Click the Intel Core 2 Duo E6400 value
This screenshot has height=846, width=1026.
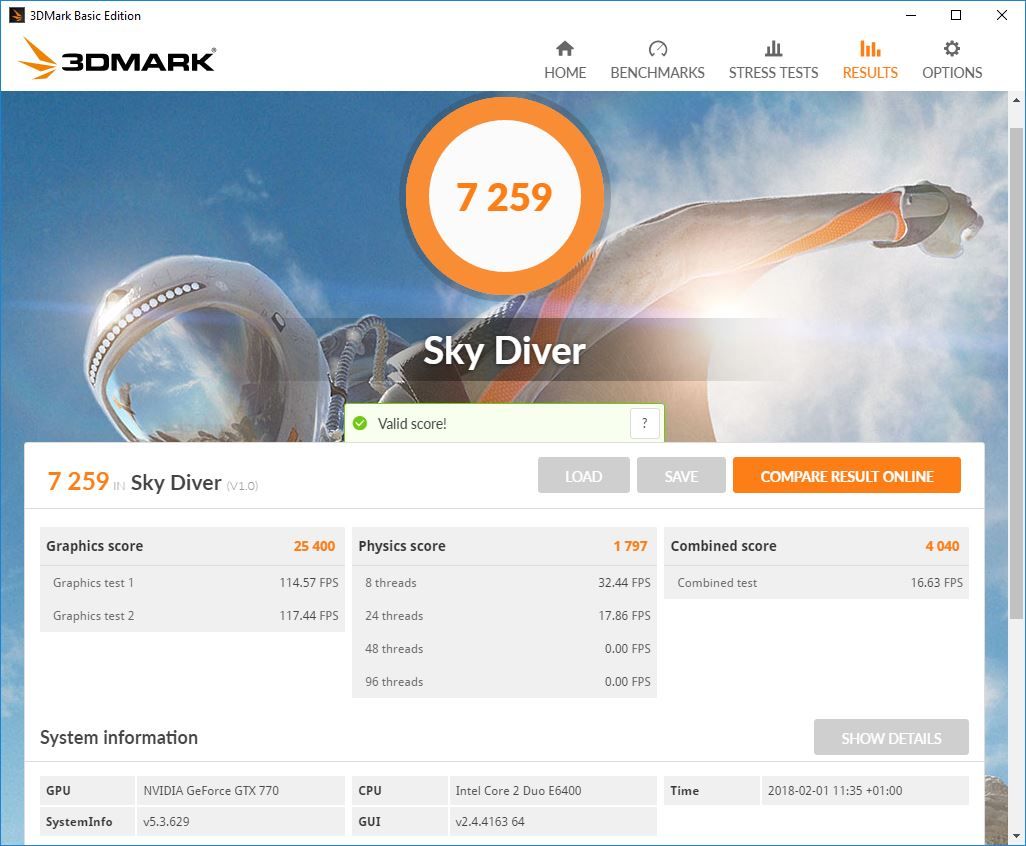click(518, 790)
